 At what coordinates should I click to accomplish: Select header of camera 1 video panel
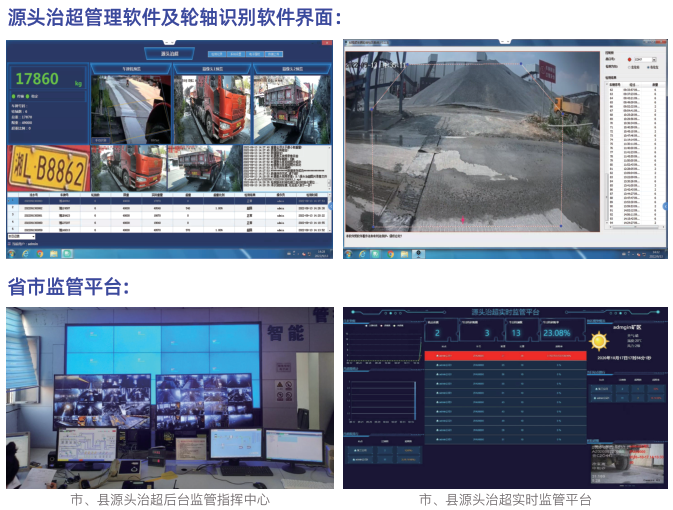pyautogui.click(x=212, y=69)
